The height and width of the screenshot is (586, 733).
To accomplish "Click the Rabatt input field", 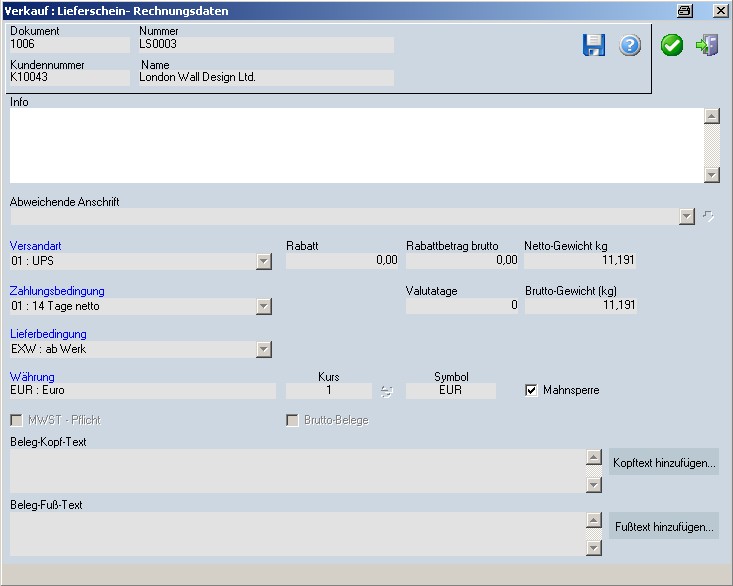I will click(x=342, y=261).
